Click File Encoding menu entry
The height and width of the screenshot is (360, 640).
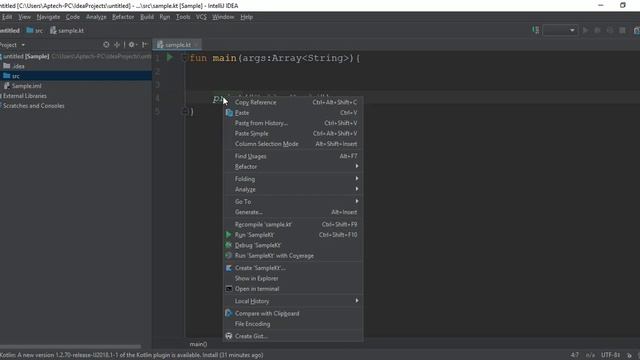[293, 324]
